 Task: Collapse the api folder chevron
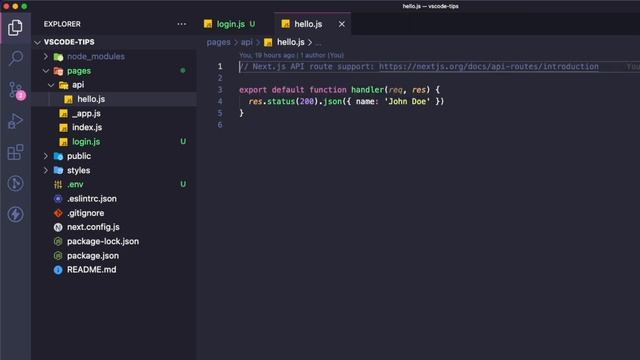[51, 85]
